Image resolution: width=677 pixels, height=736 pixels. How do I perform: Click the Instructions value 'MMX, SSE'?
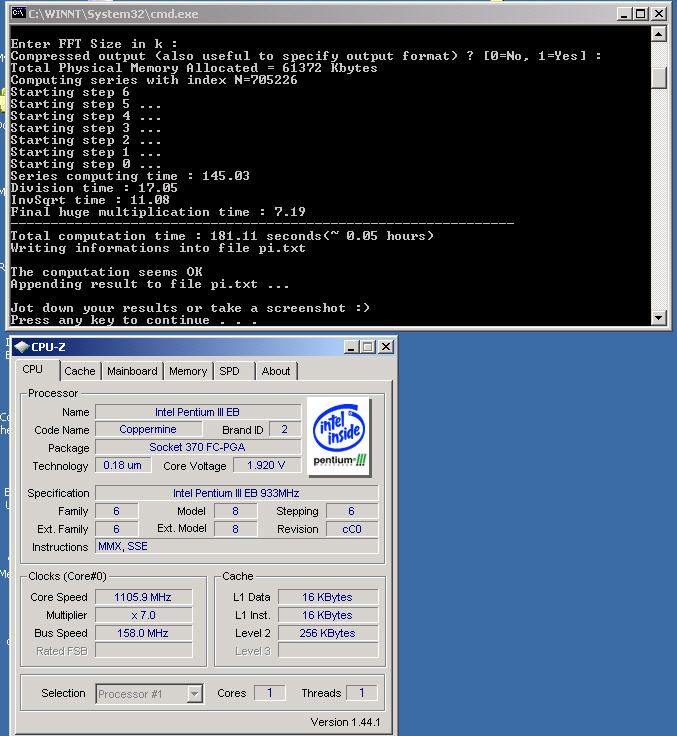coord(237,546)
